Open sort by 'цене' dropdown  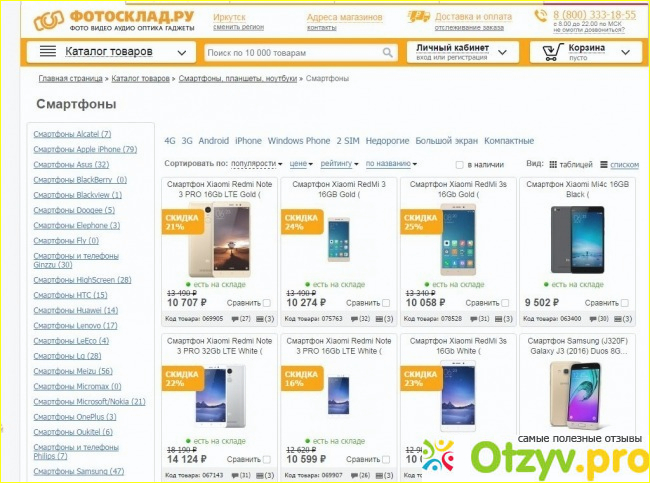coord(301,164)
